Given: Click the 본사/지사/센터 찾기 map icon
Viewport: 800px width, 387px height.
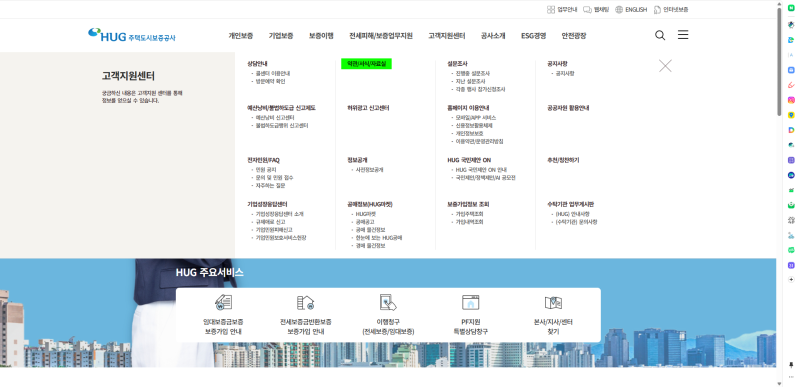Looking at the screenshot, I should coord(553,302).
